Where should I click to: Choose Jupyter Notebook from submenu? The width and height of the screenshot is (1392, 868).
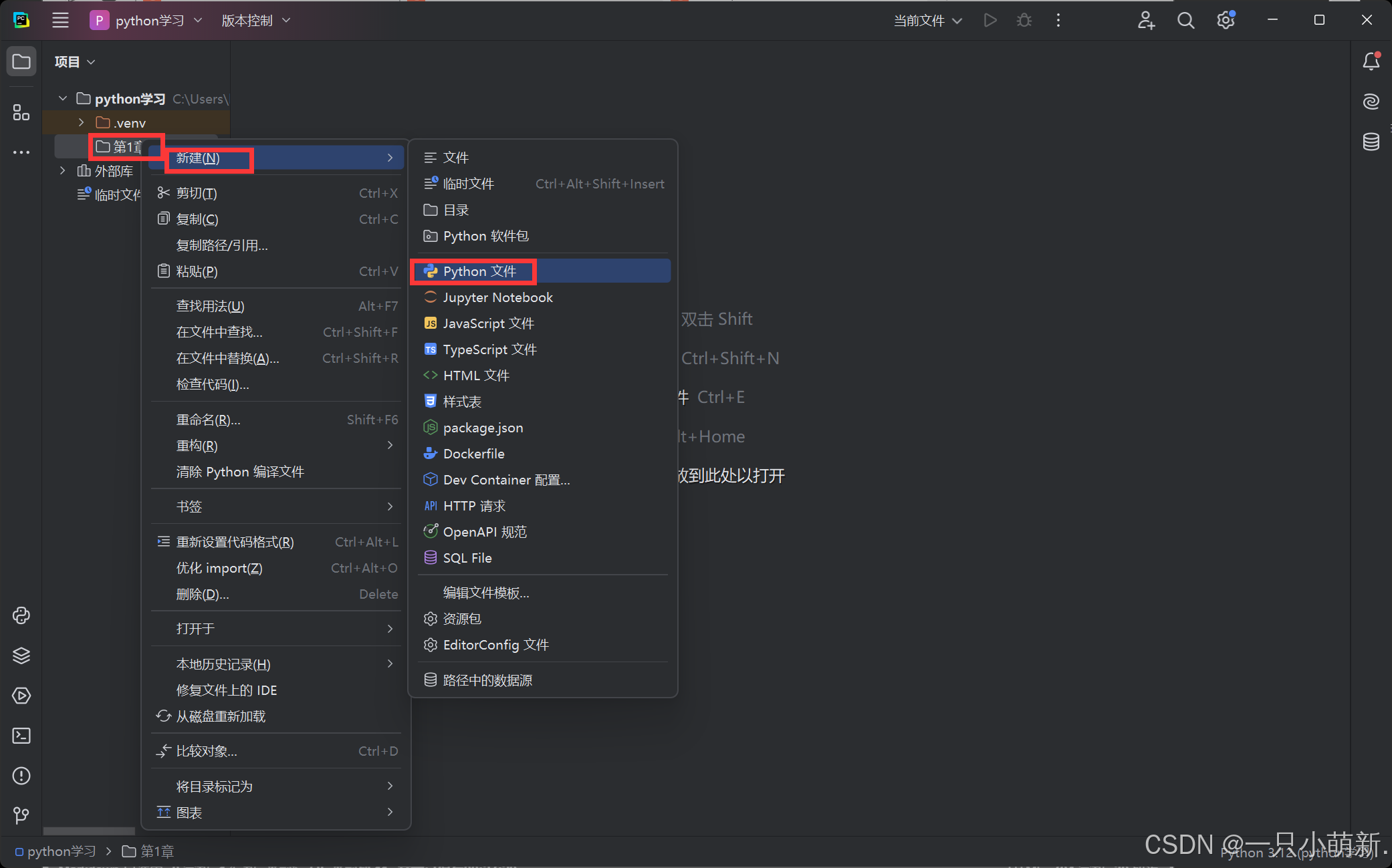[x=497, y=297]
